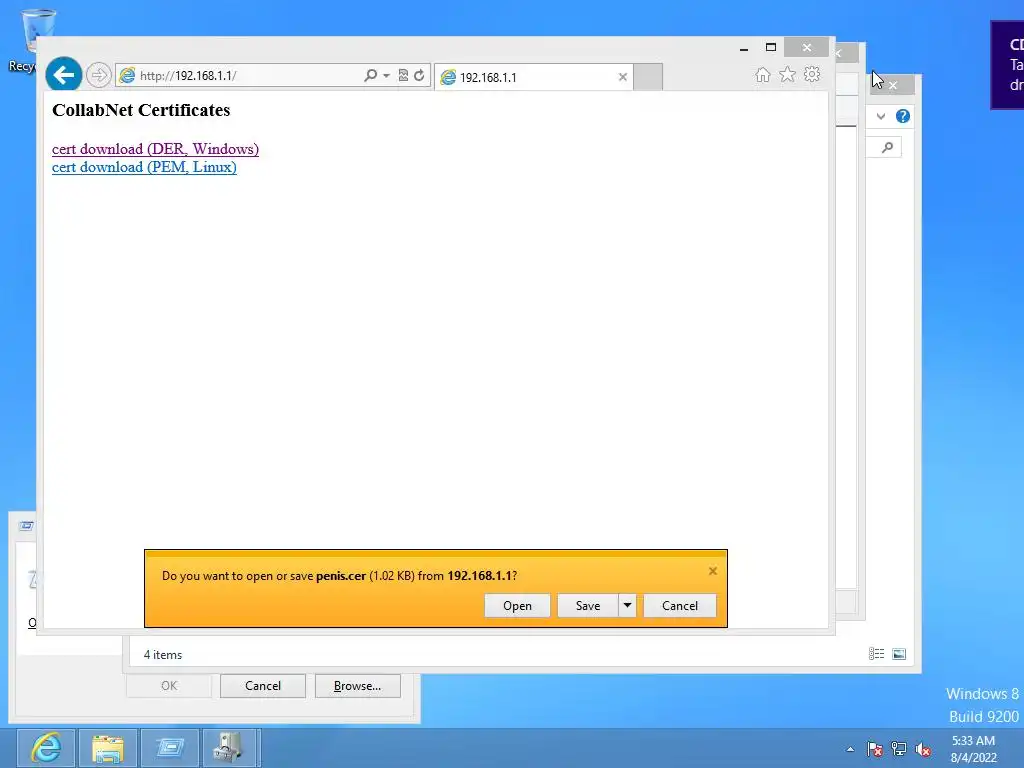Launch Internet Explorer from the taskbar
Screen dimensions: 1024x768
46,748
